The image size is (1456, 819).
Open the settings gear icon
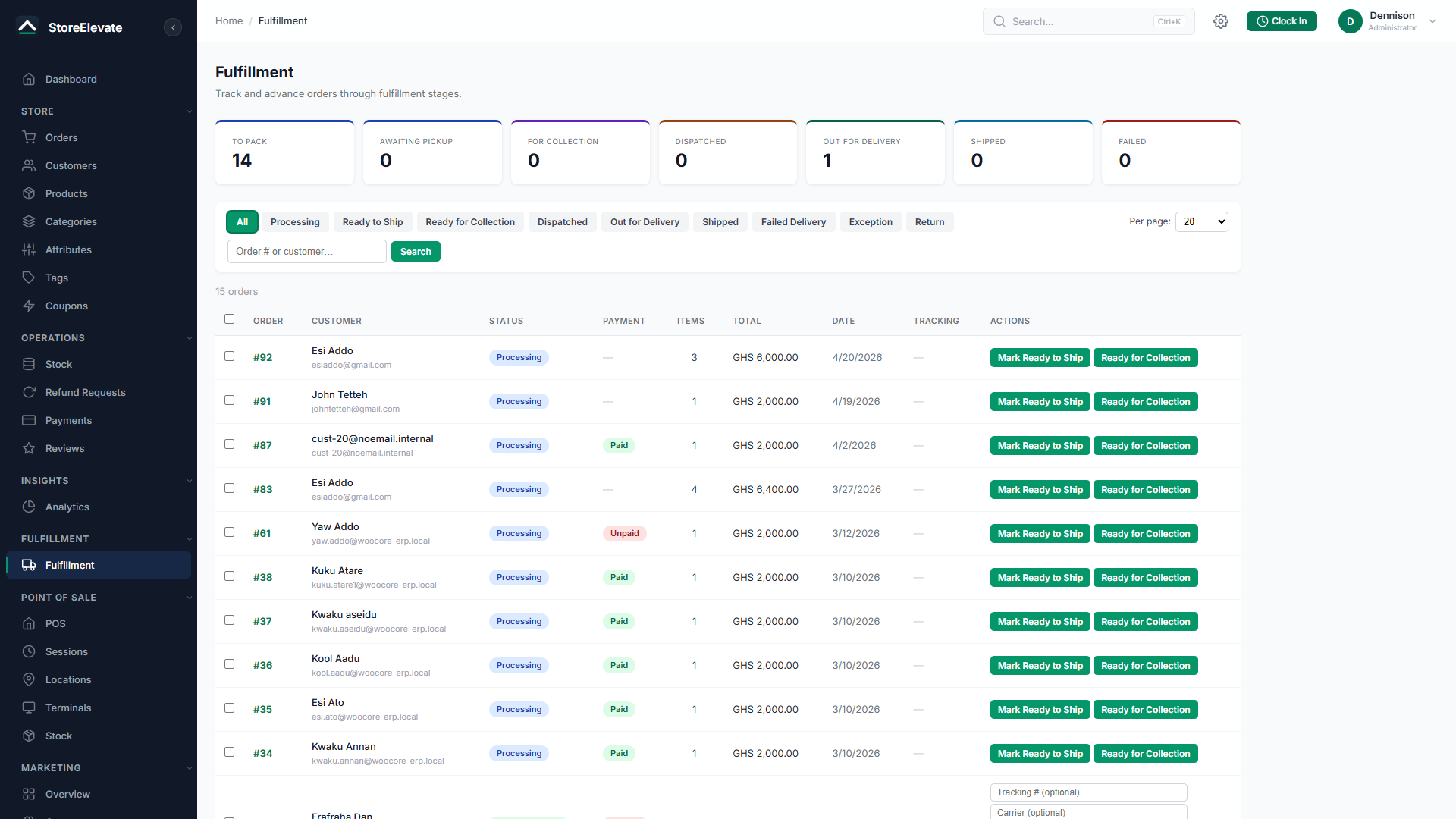coord(1220,21)
